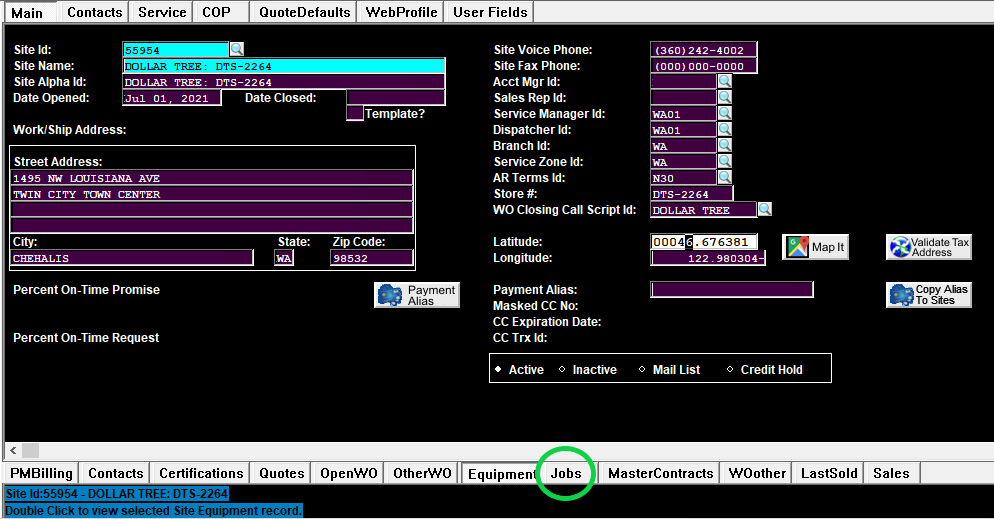Click the Latitude input field
The height and width of the screenshot is (519, 994).
coord(704,241)
